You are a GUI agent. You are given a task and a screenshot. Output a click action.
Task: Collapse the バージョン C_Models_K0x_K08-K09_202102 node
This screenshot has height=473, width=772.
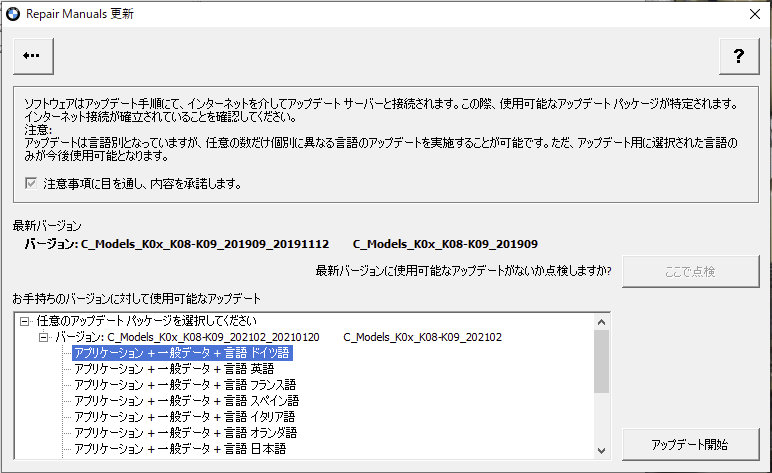tap(44, 338)
